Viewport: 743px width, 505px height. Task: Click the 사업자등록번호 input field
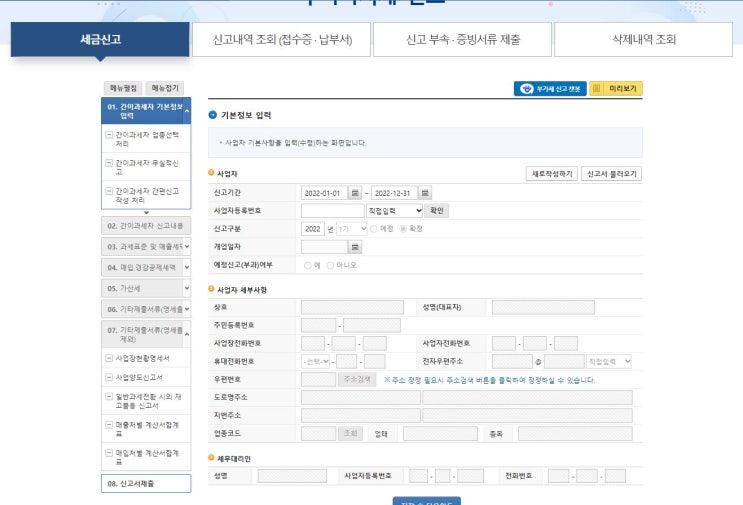click(x=333, y=211)
